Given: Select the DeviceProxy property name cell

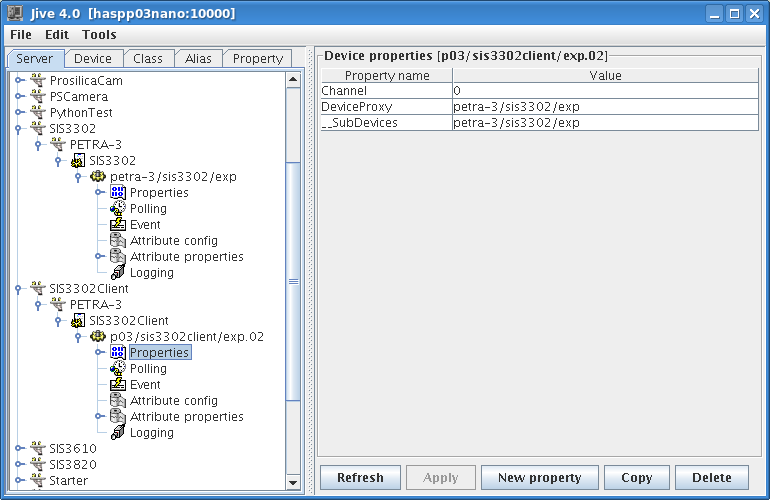Looking at the screenshot, I should [386, 107].
